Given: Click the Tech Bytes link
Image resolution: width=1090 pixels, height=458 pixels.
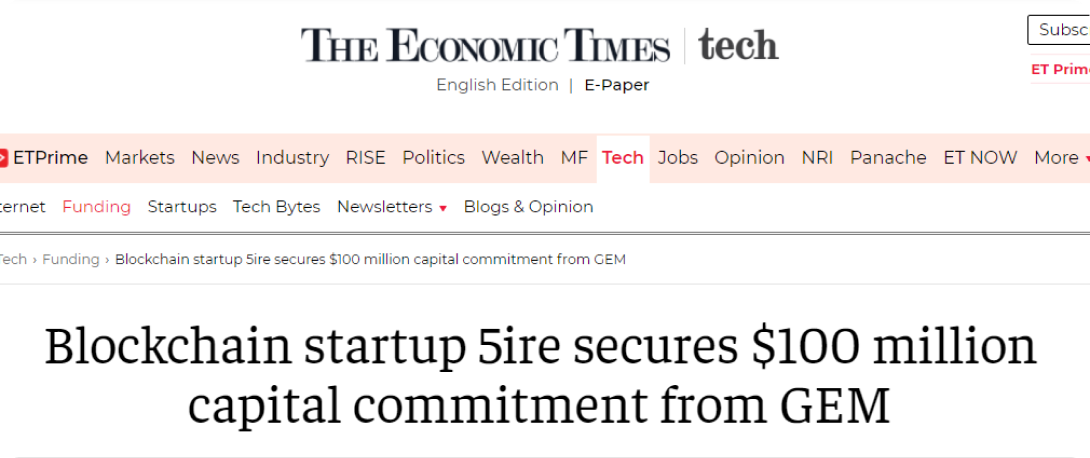Looking at the screenshot, I should (x=276, y=207).
